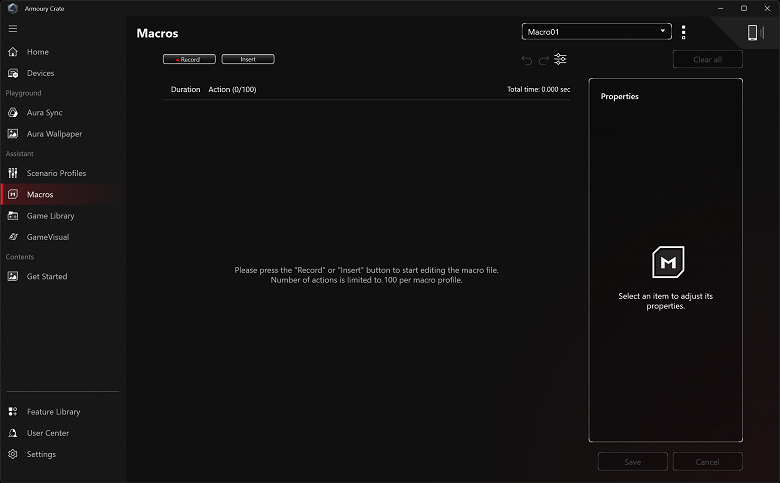Undo the last macro action
This screenshot has width=780, height=483.
point(527,60)
